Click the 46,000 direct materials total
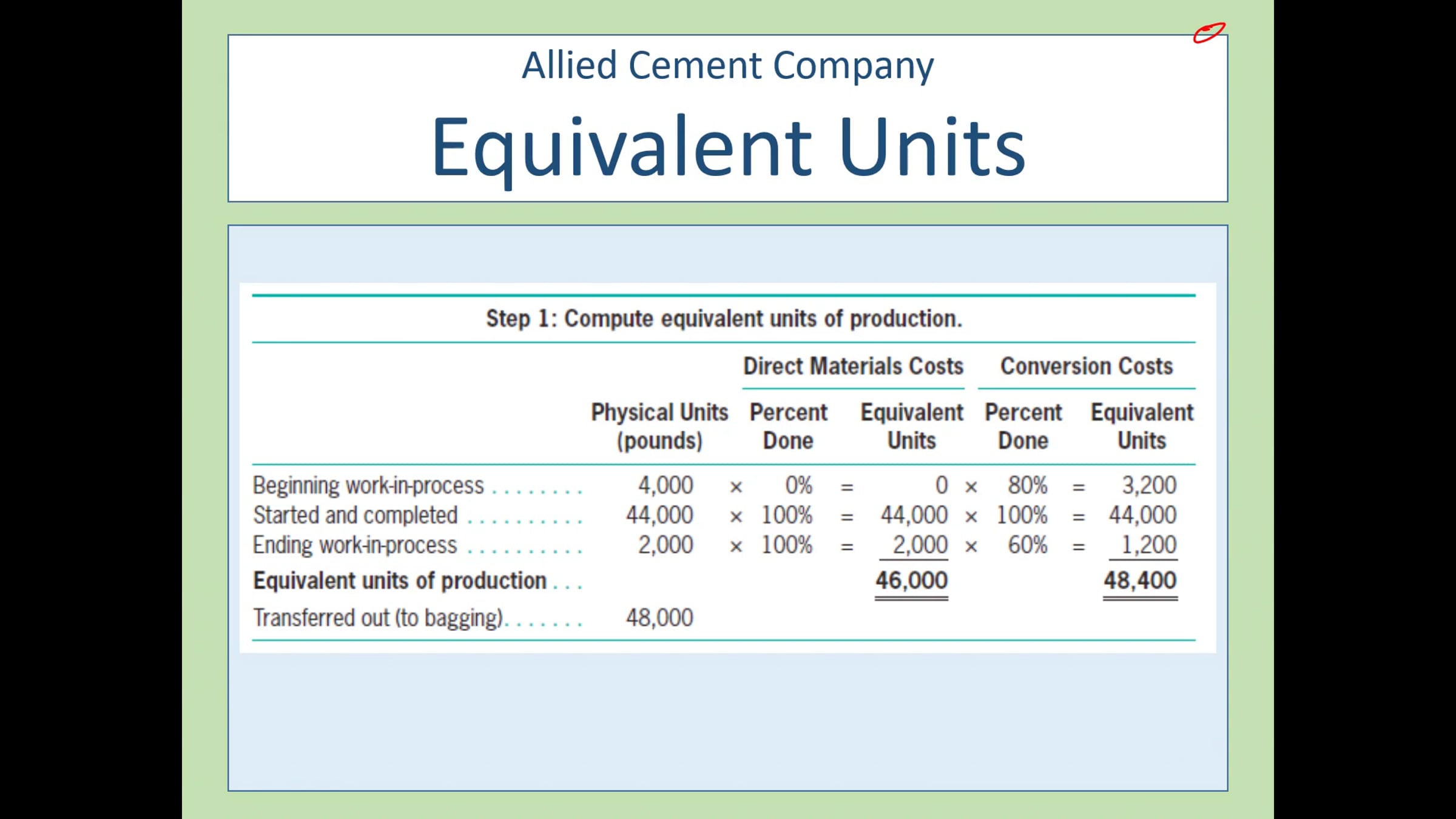 point(911,581)
